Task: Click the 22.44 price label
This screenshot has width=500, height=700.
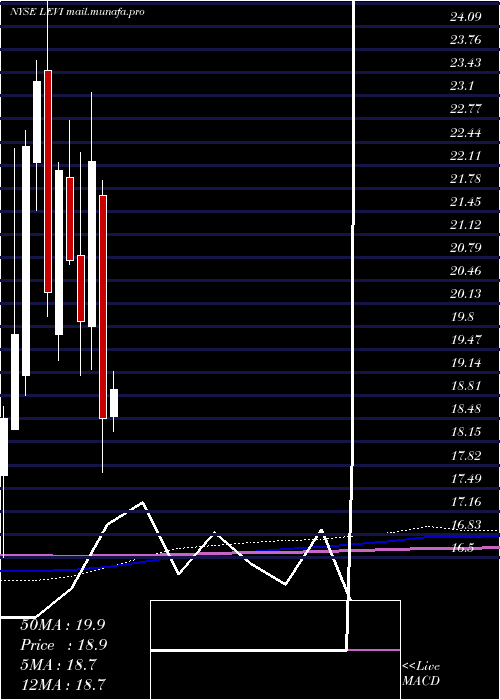Action: [466, 133]
